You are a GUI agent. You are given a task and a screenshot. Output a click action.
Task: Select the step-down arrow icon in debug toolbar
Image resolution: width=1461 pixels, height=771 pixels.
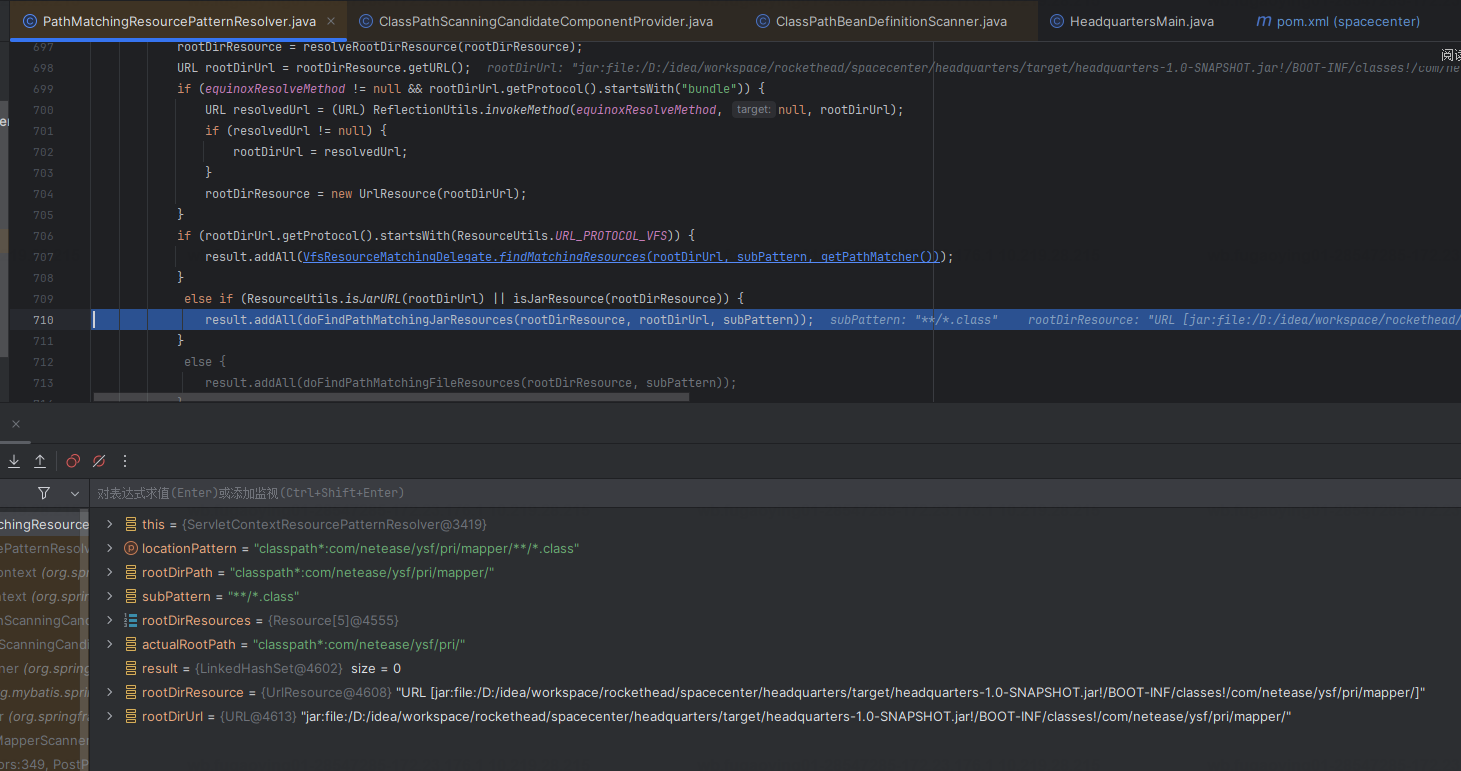point(14,461)
